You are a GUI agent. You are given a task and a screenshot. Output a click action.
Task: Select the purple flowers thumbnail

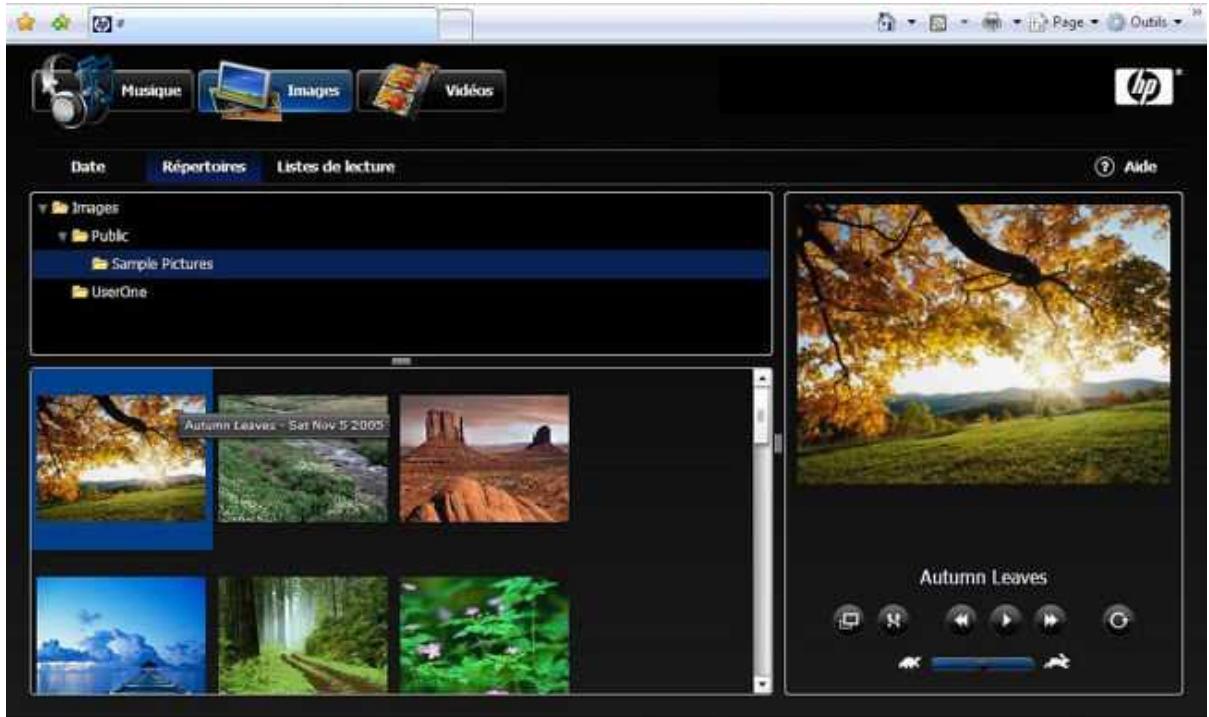(x=484, y=635)
